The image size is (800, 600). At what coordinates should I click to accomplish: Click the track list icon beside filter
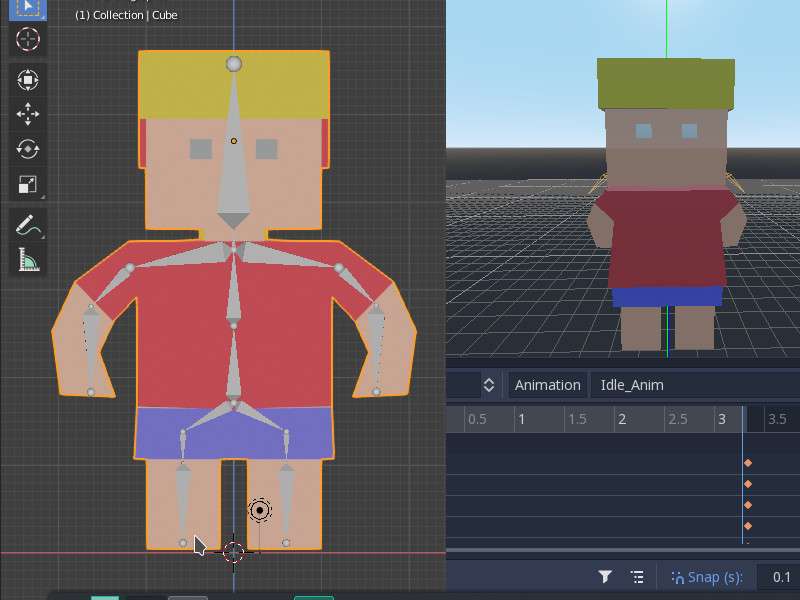(637, 577)
